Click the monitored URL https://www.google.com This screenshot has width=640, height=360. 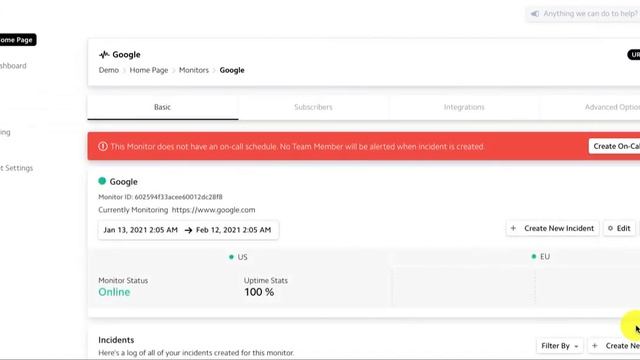coord(213,210)
